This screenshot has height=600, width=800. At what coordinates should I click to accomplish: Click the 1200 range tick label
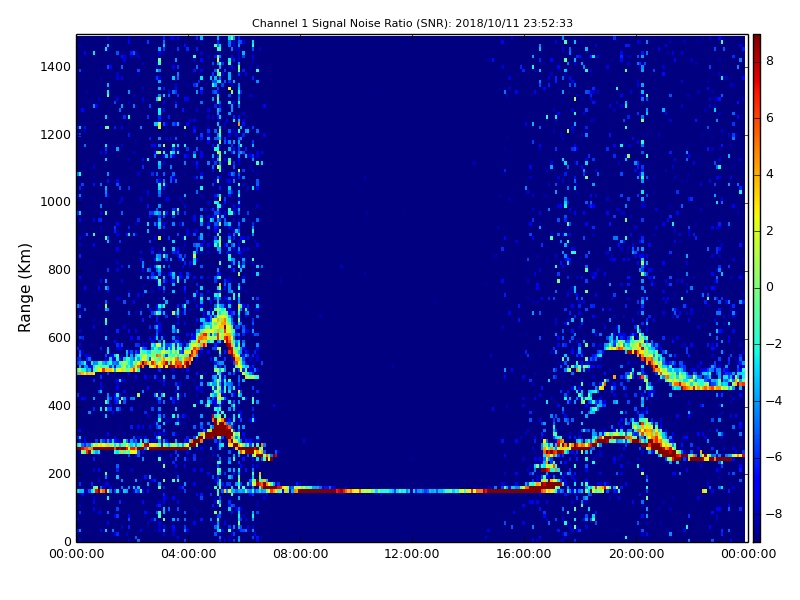(x=56, y=135)
